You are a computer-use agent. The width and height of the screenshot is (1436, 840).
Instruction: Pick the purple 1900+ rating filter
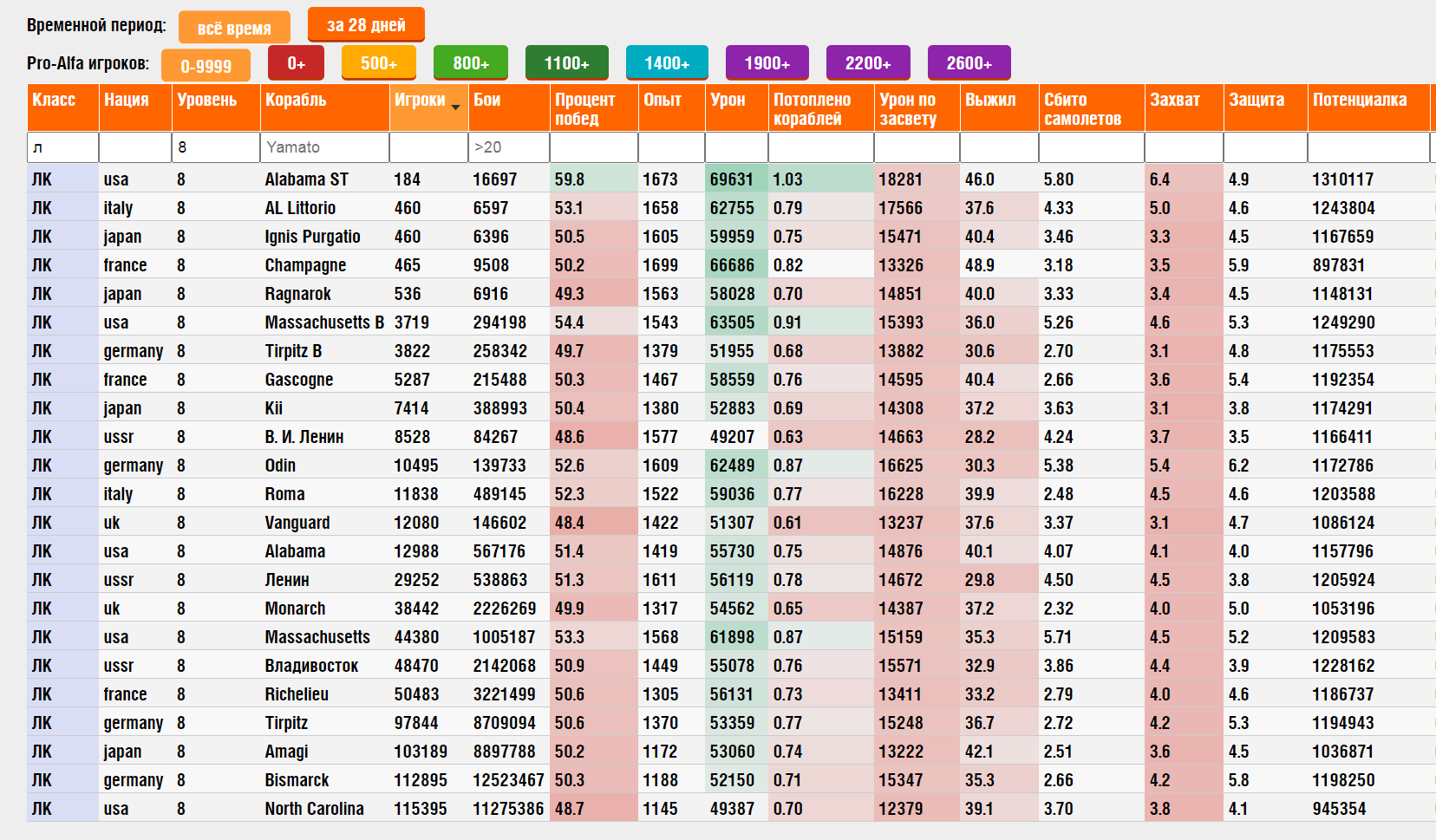pyautogui.click(x=767, y=63)
